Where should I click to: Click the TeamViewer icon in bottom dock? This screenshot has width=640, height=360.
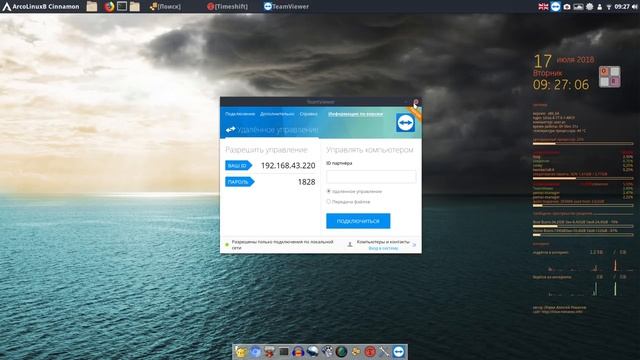click(x=399, y=351)
